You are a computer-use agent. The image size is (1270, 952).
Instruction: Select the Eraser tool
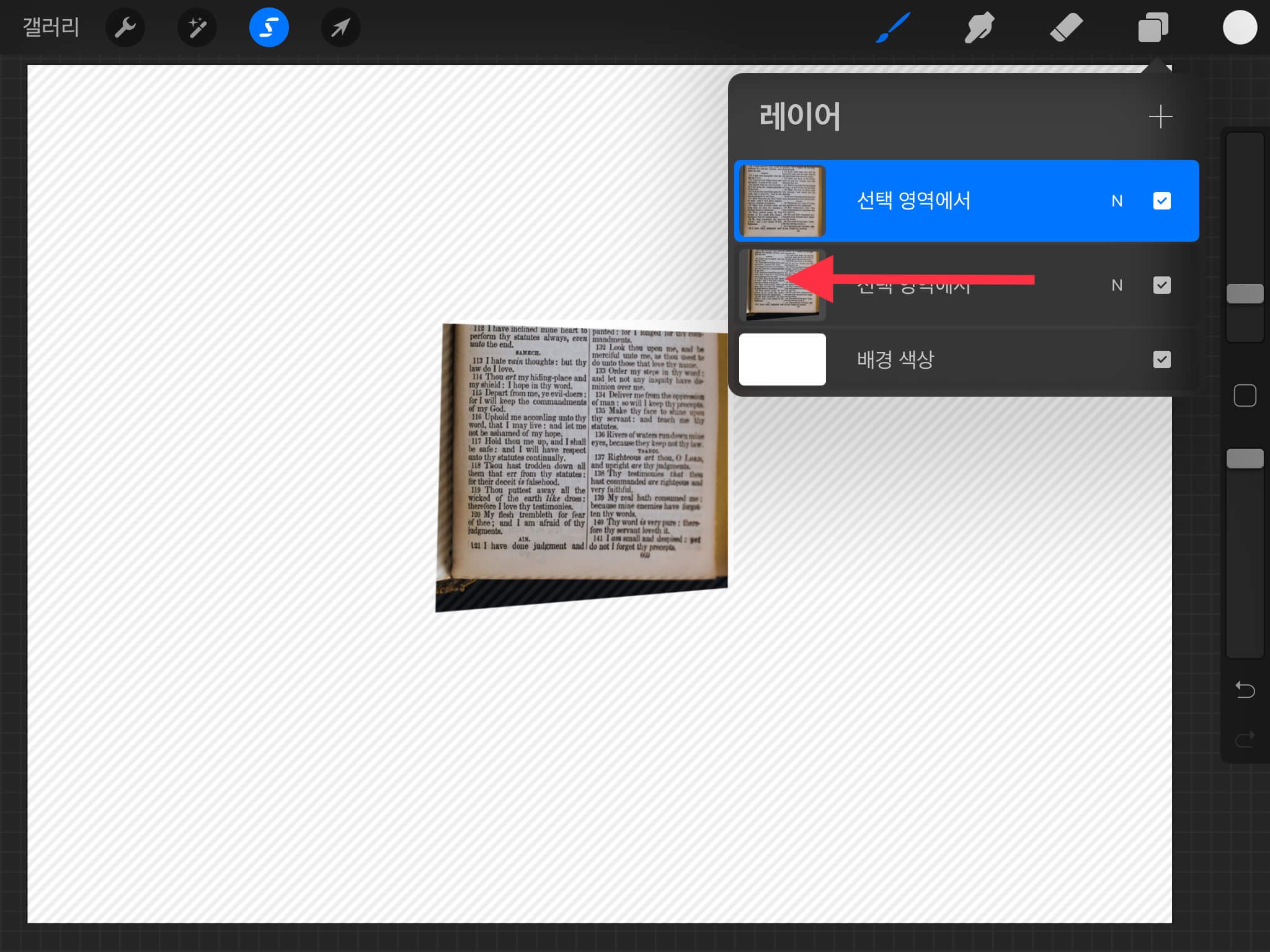(x=1066, y=27)
